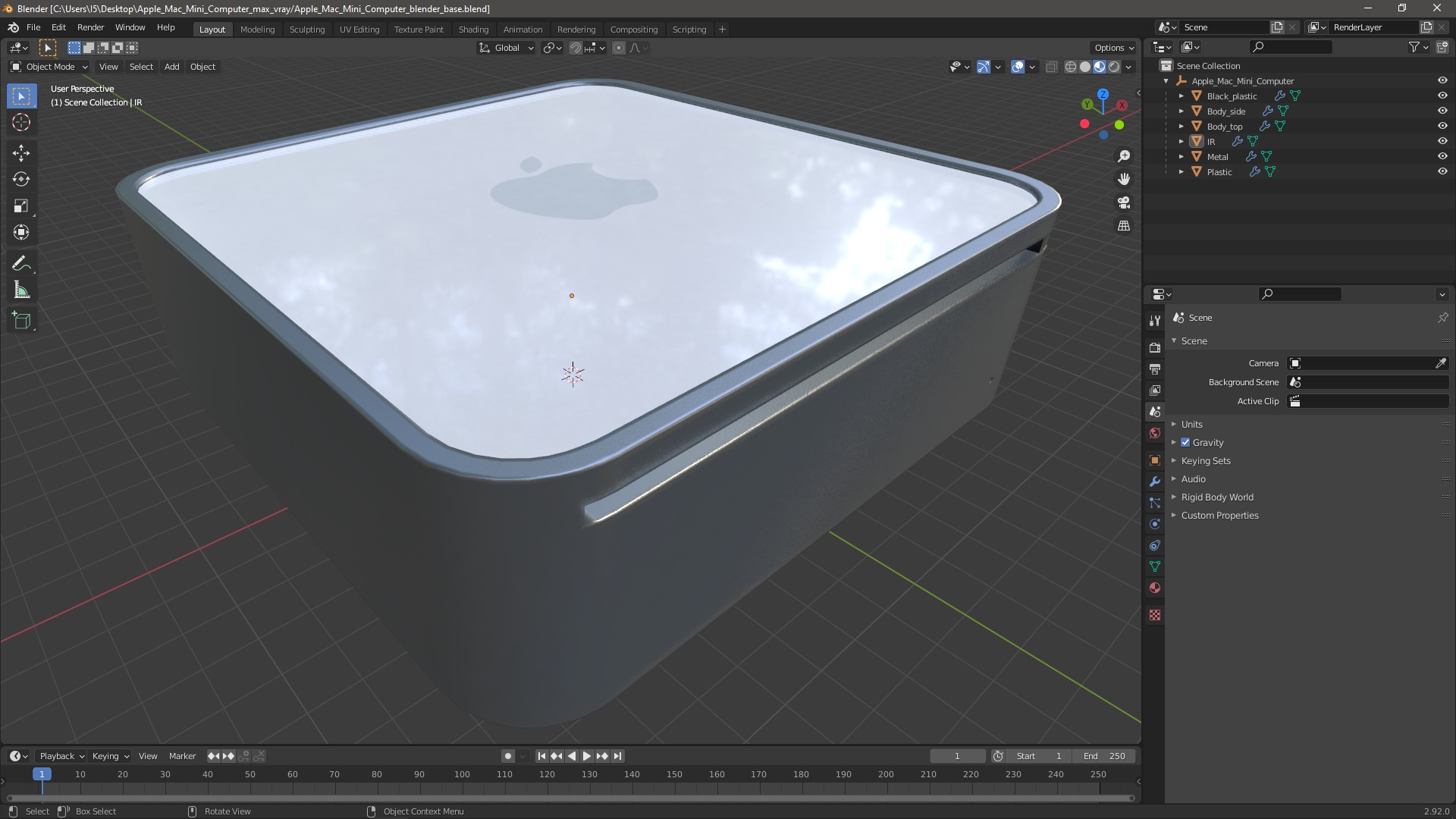Expand the Black_plastic tree item
The width and height of the screenshot is (1456, 819).
(x=1181, y=96)
